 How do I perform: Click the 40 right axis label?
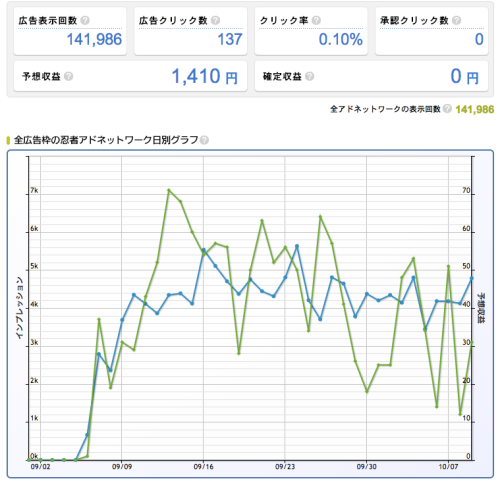point(466,304)
